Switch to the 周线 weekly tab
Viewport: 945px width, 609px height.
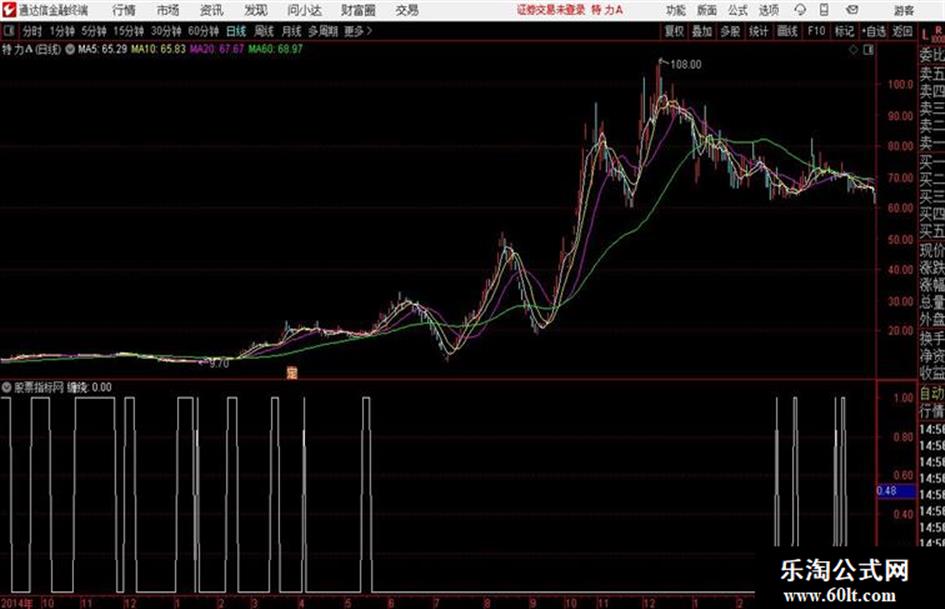[x=264, y=31]
